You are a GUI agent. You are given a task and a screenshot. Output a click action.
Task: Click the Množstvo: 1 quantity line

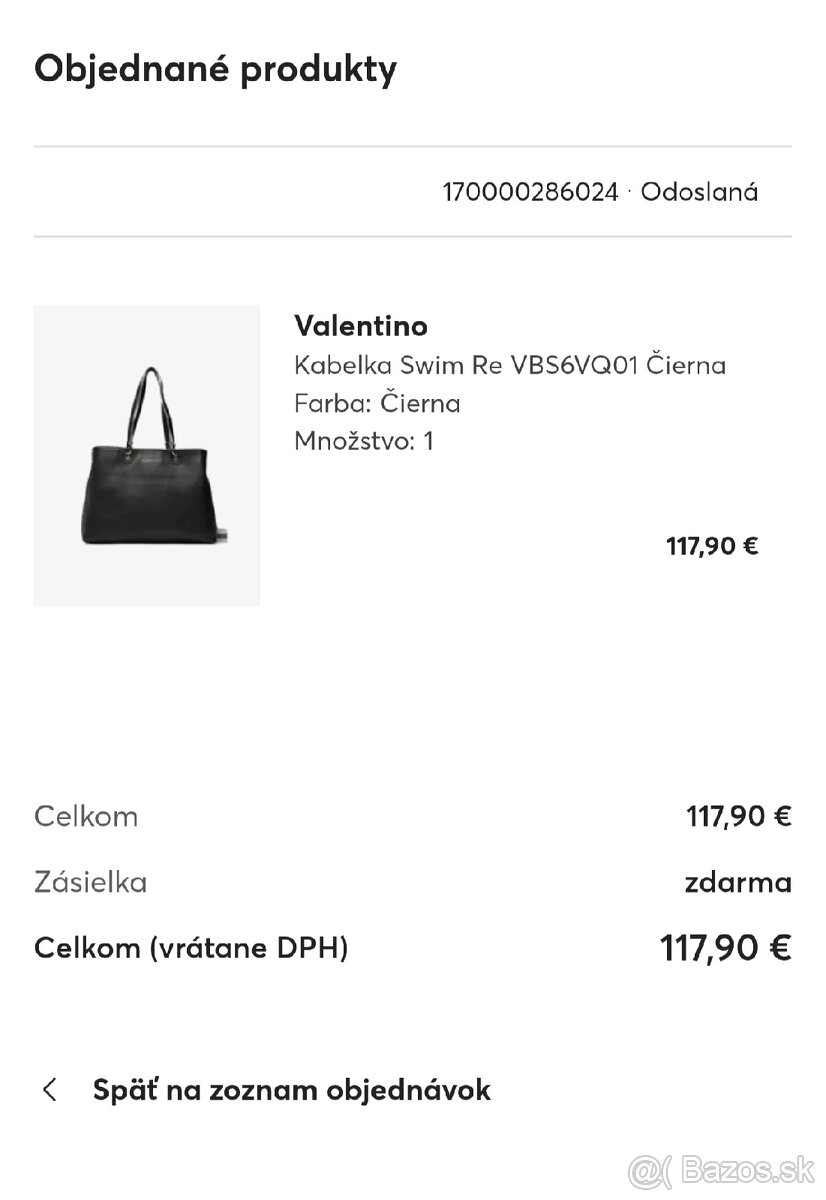coord(365,440)
